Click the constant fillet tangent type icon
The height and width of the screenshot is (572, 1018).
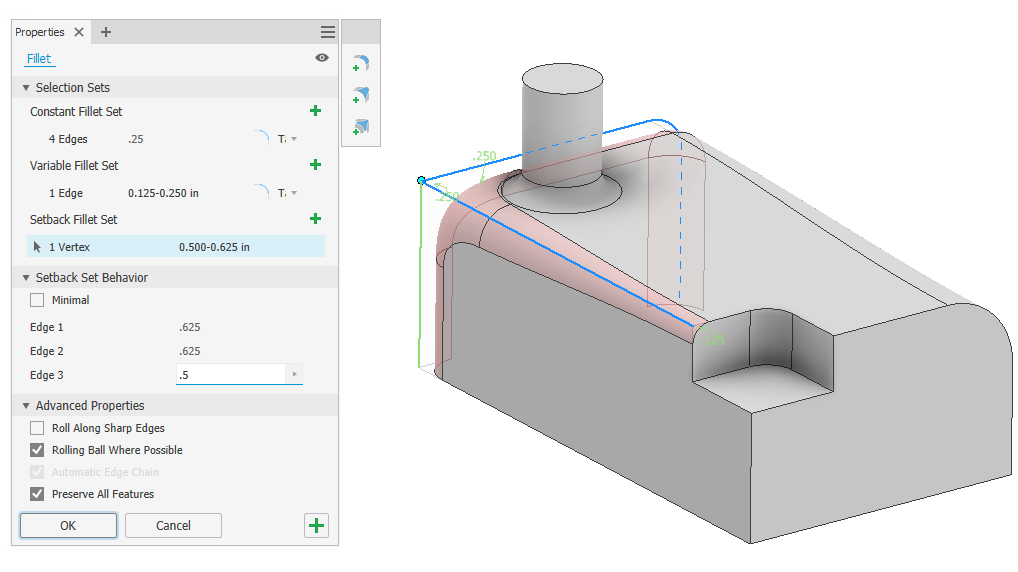(x=261, y=138)
